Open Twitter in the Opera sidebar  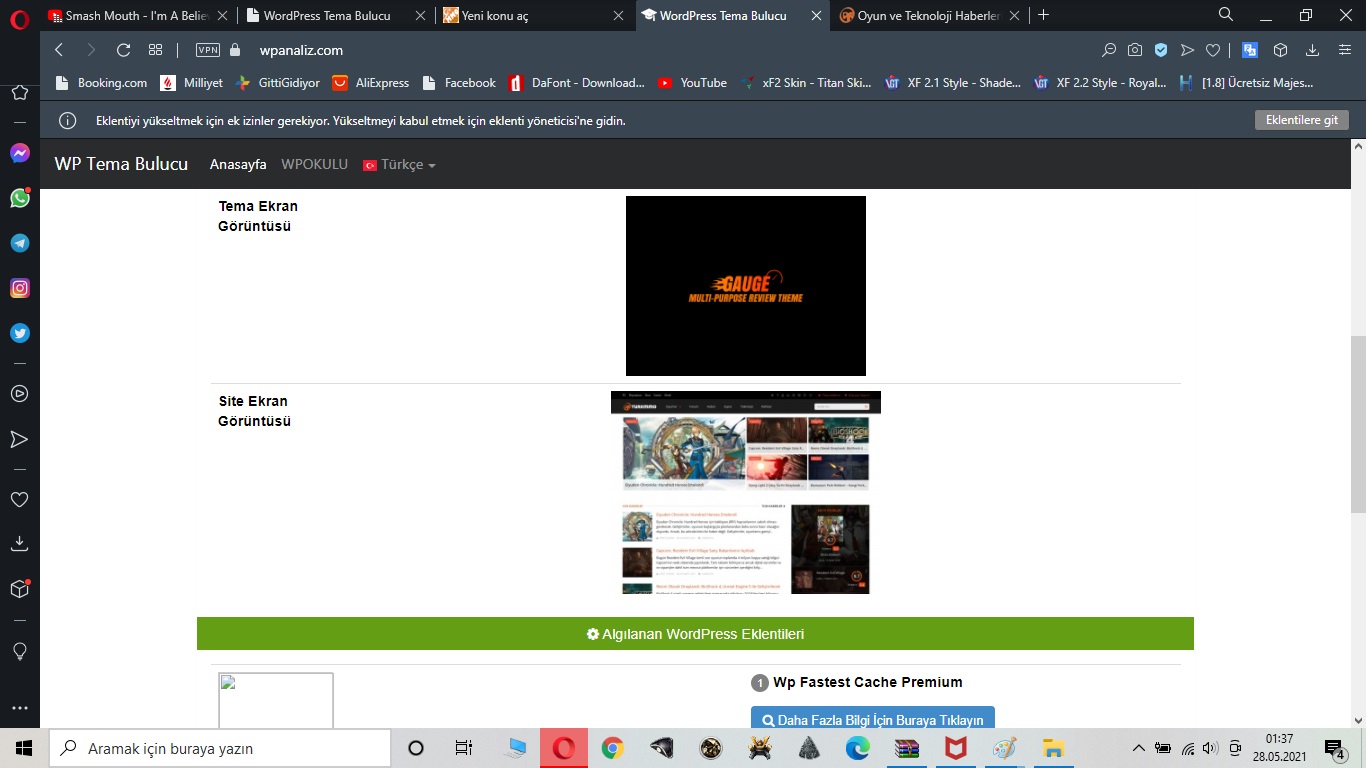point(19,333)
